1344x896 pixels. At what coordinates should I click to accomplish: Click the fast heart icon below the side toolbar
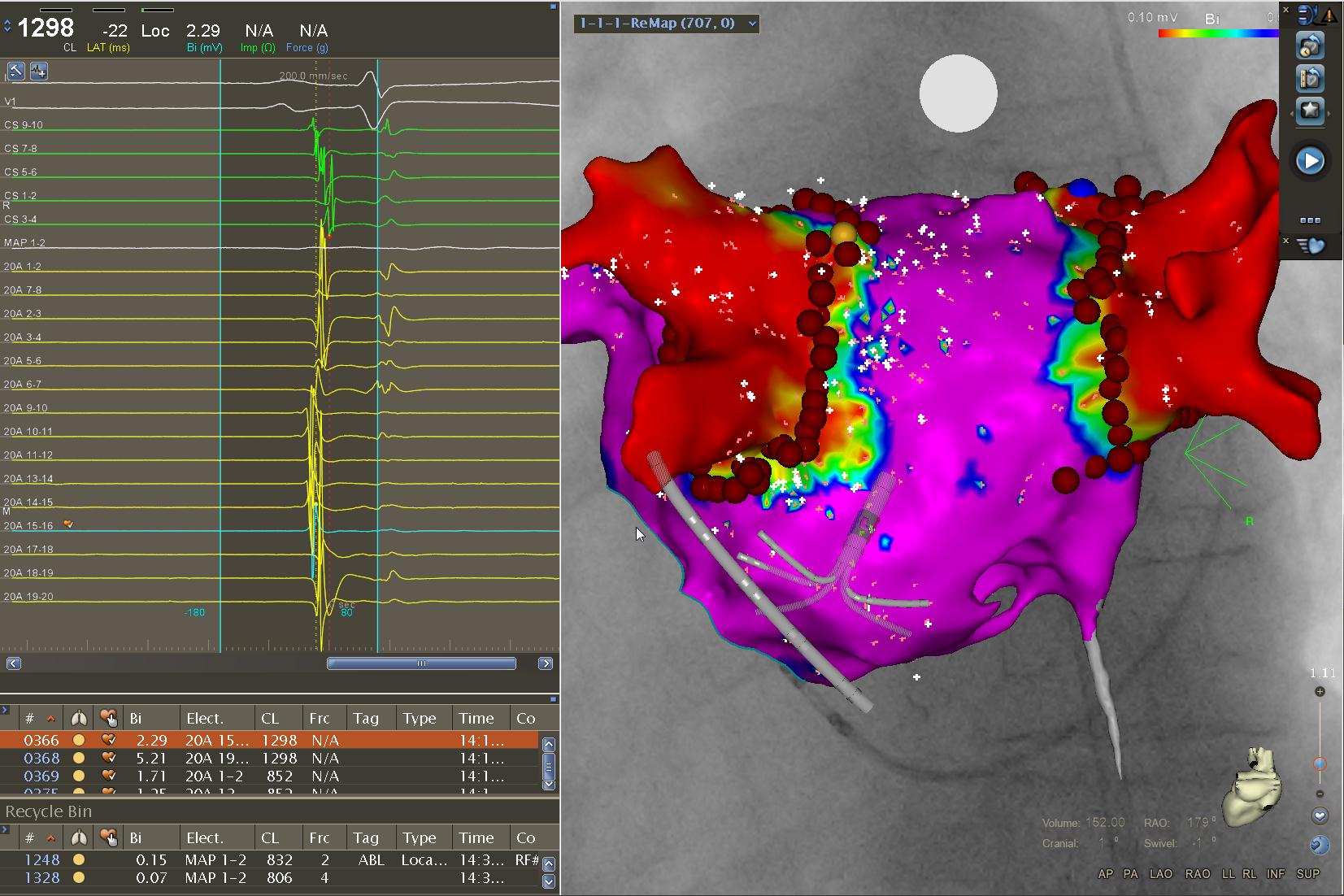pos(1310,245)
